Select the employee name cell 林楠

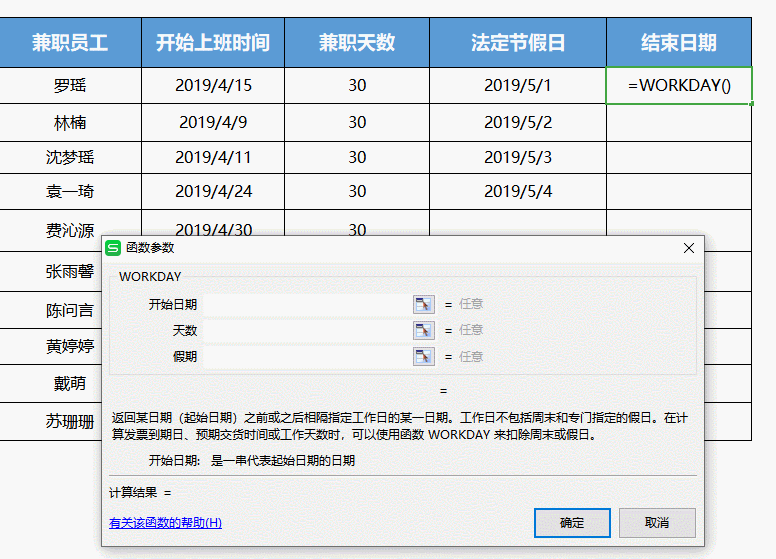[70, 123]
